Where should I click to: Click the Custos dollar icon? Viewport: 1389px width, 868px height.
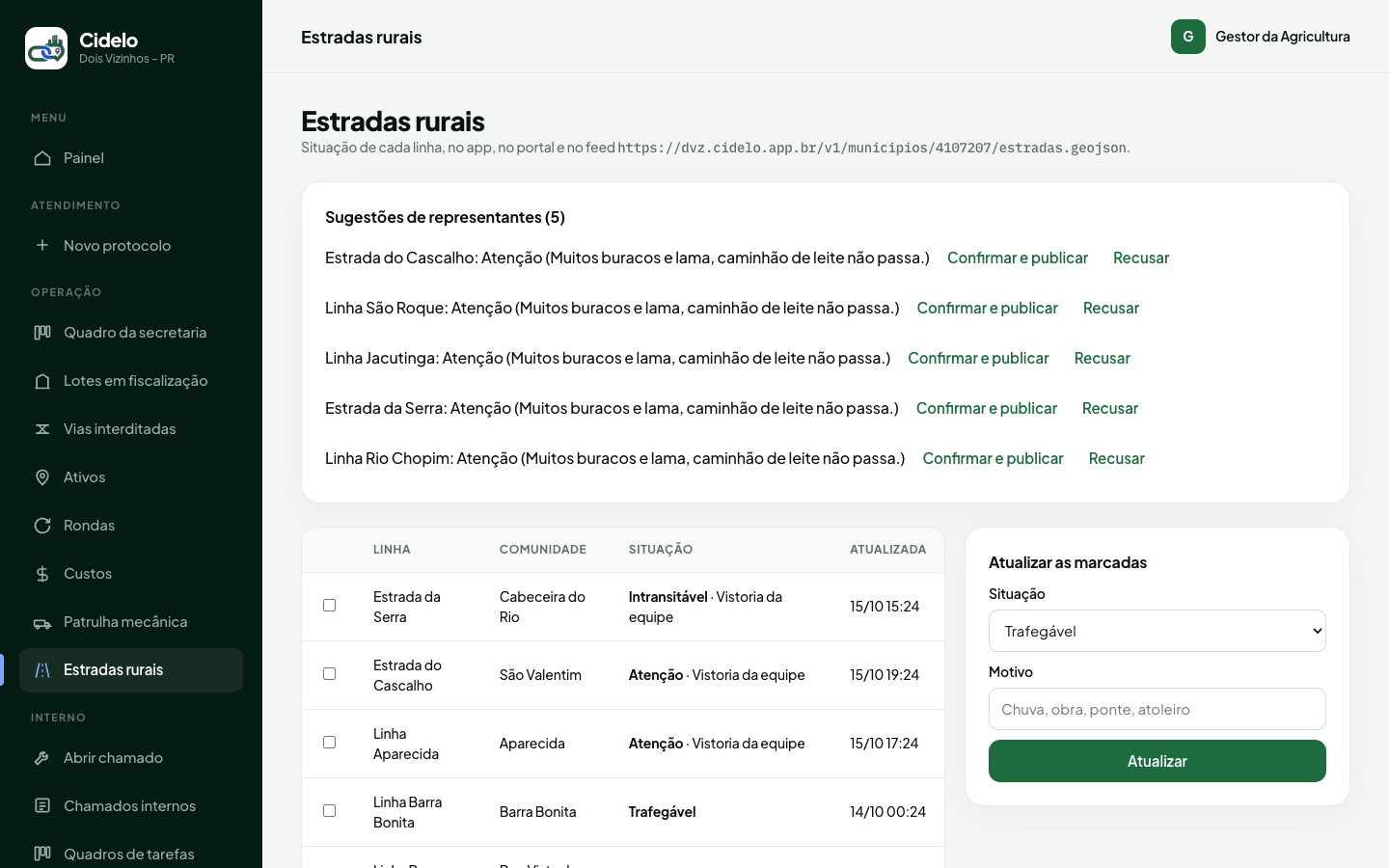(42, 574)
